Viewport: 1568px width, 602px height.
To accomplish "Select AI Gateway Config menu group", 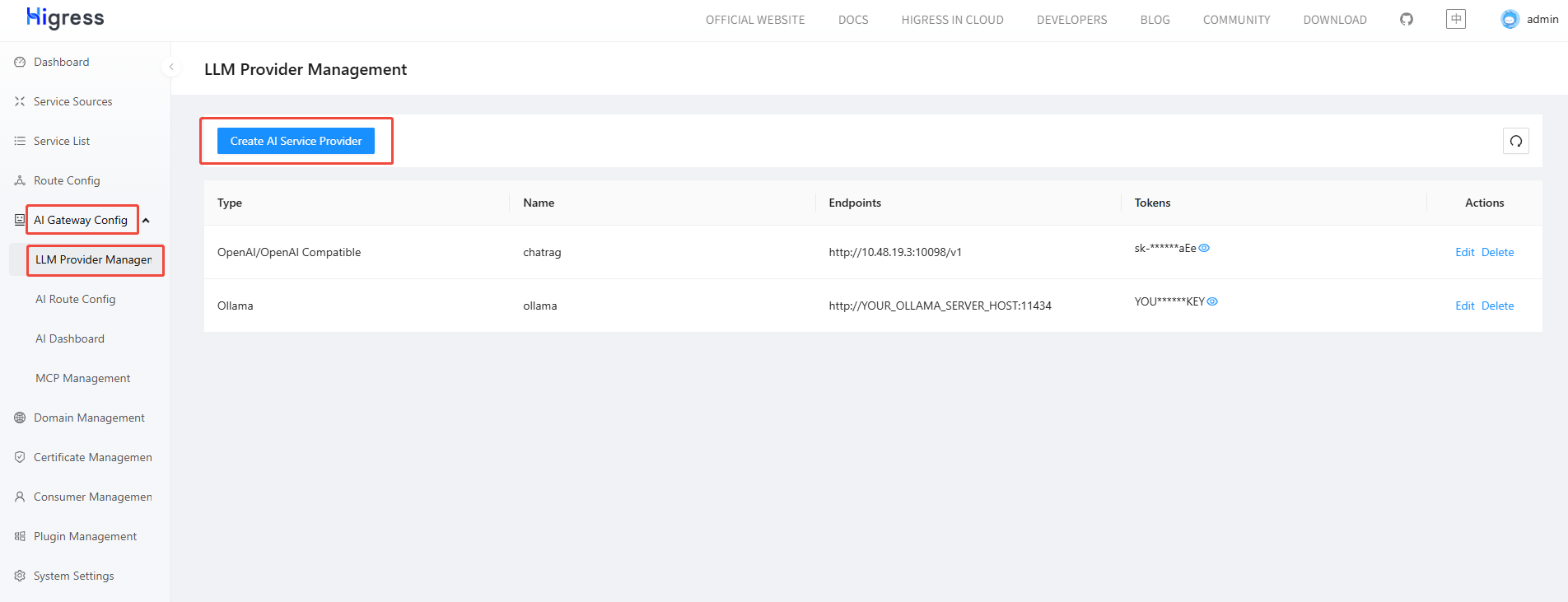I will [x=81, y=220].
